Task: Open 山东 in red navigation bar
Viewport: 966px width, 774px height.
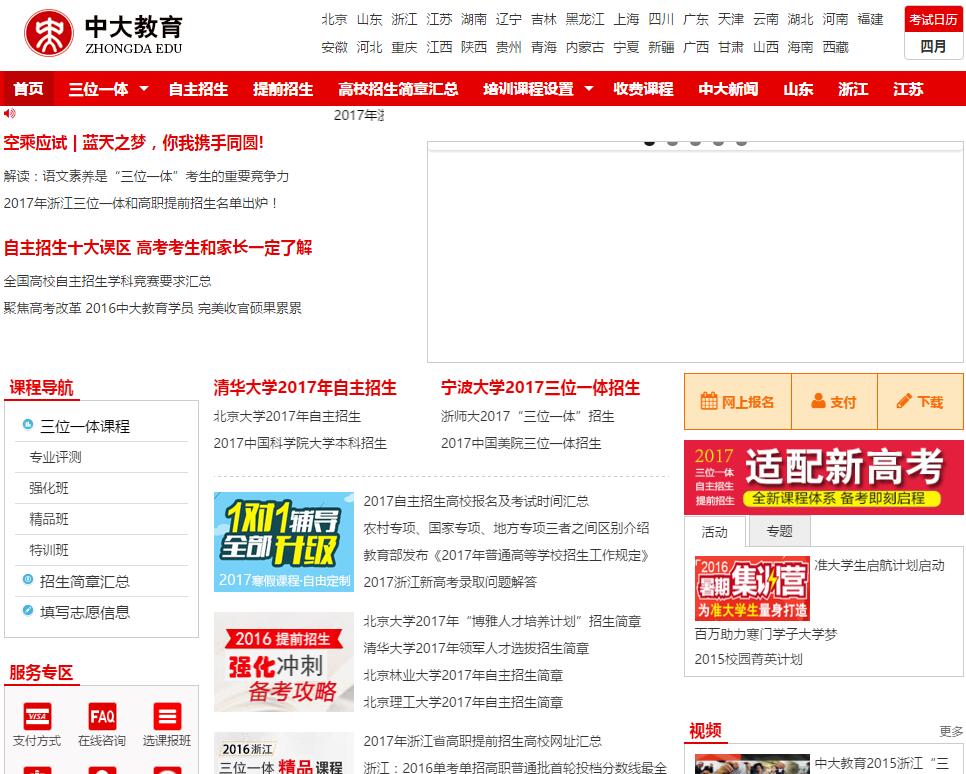Action: [x=798, y=89]
